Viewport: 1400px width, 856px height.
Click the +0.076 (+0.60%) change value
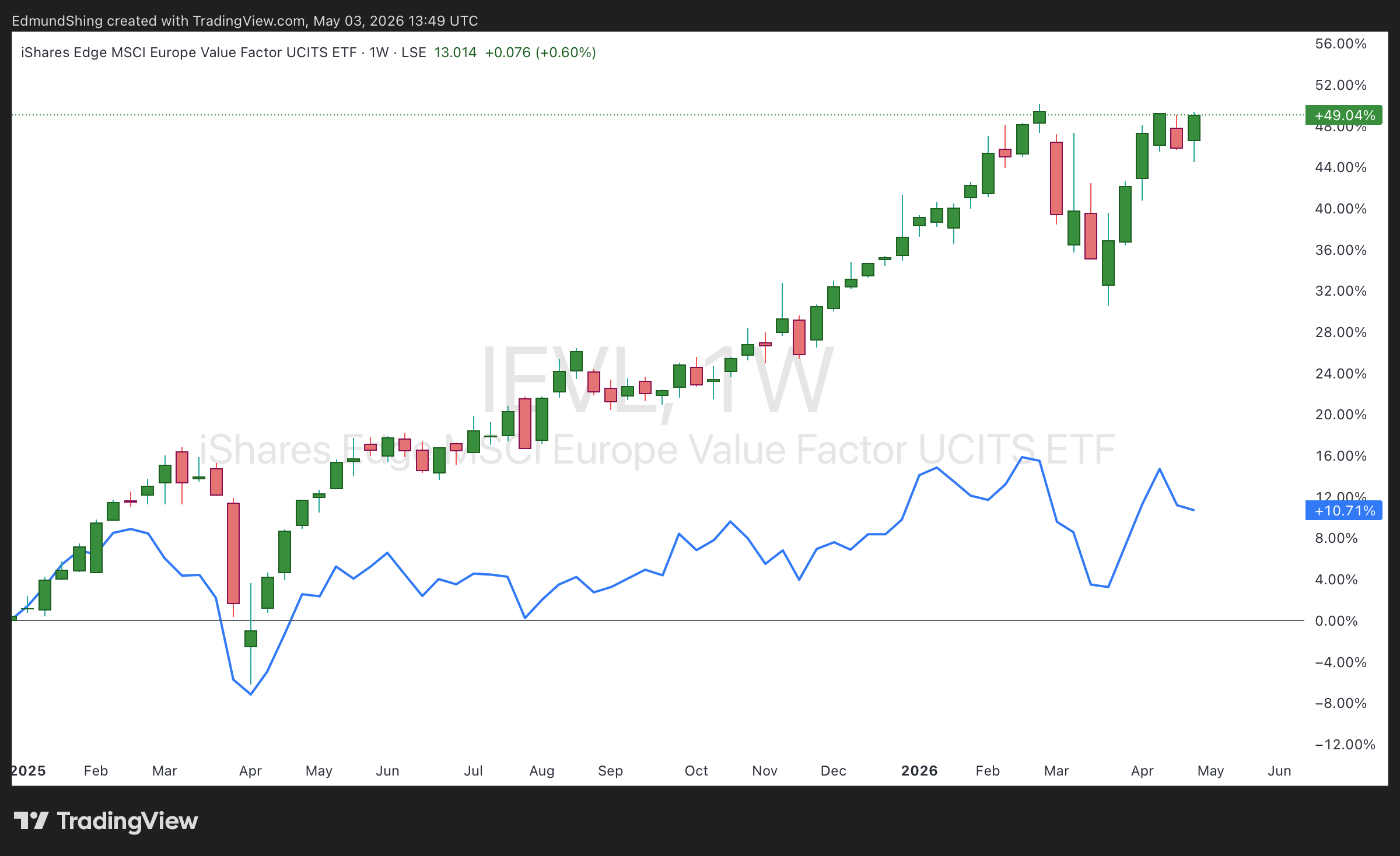[540, 52]
